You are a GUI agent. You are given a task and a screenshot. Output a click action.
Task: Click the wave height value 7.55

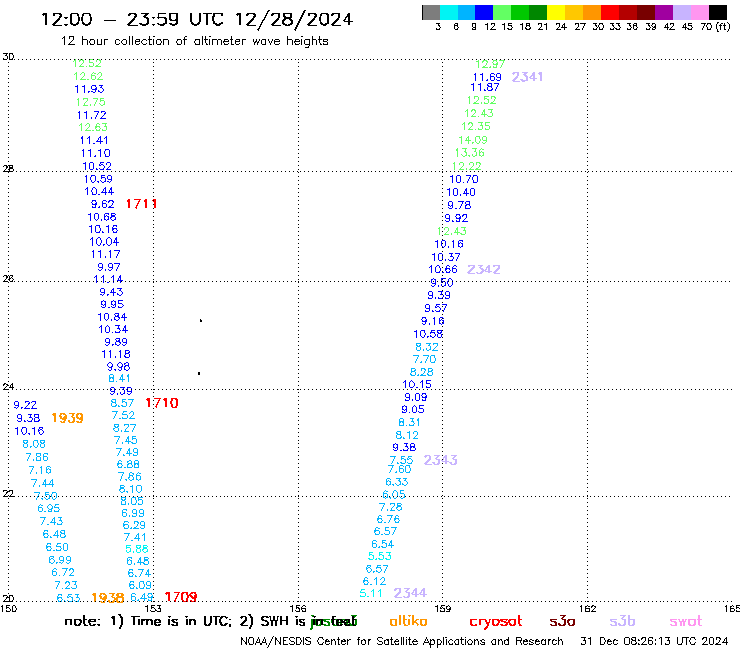pyautogui.click(x=401, y=459)
